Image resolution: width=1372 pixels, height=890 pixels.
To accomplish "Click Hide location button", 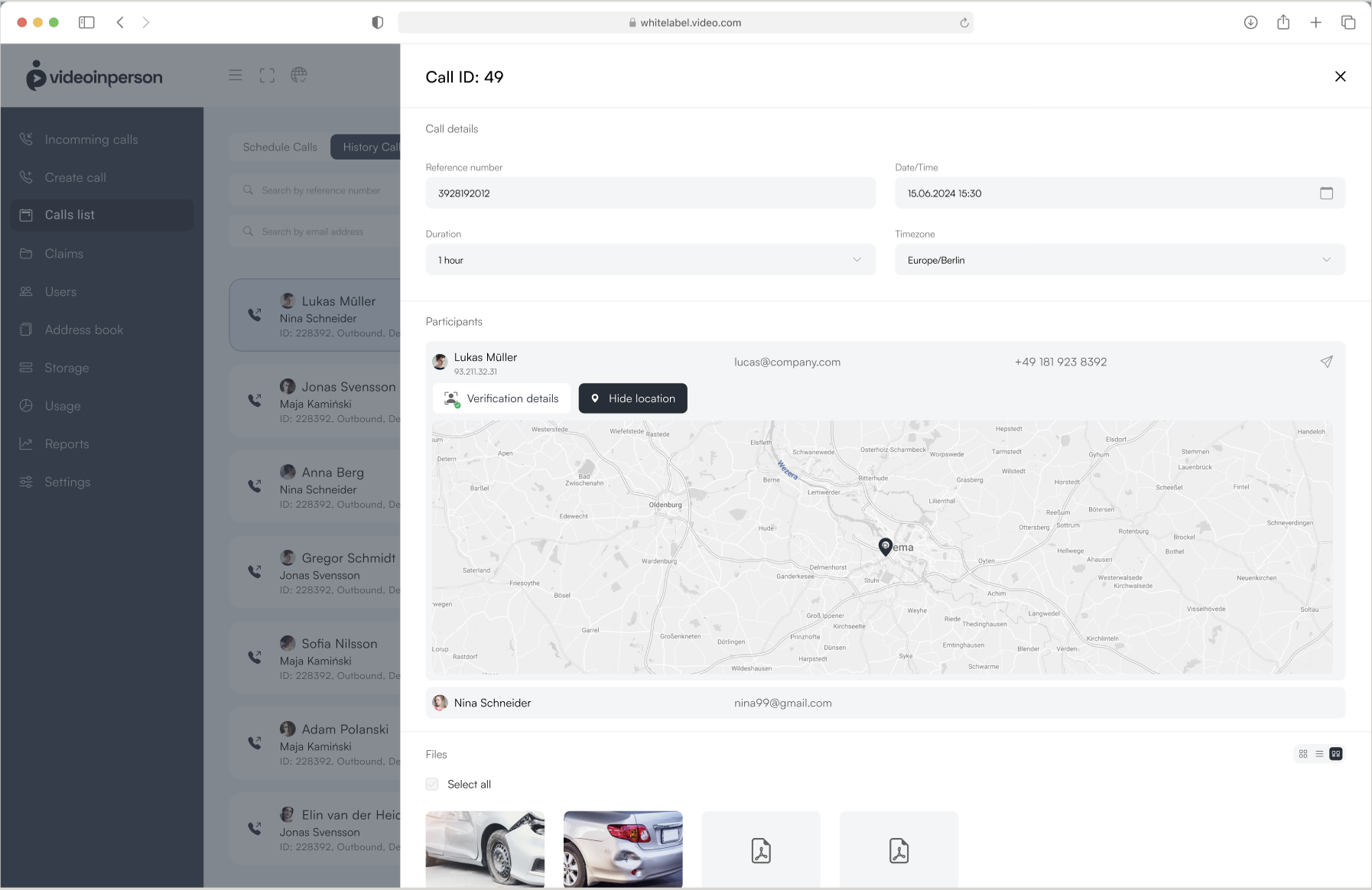I will [x=633, y=398].
